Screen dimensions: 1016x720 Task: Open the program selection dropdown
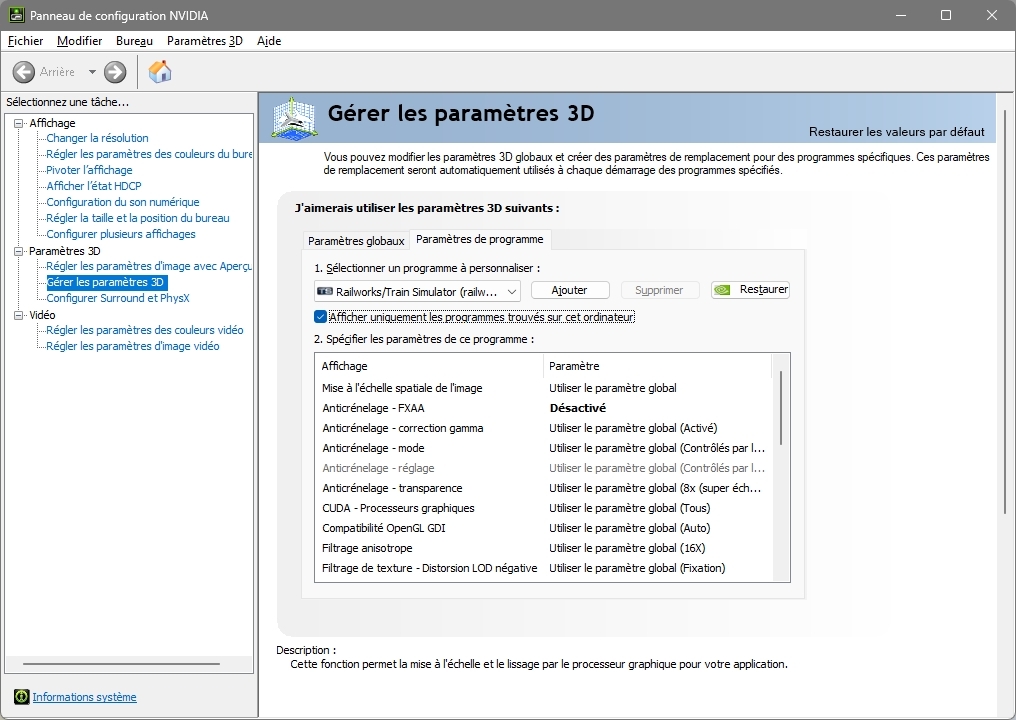pyautogui.click(x=417, y=292)
